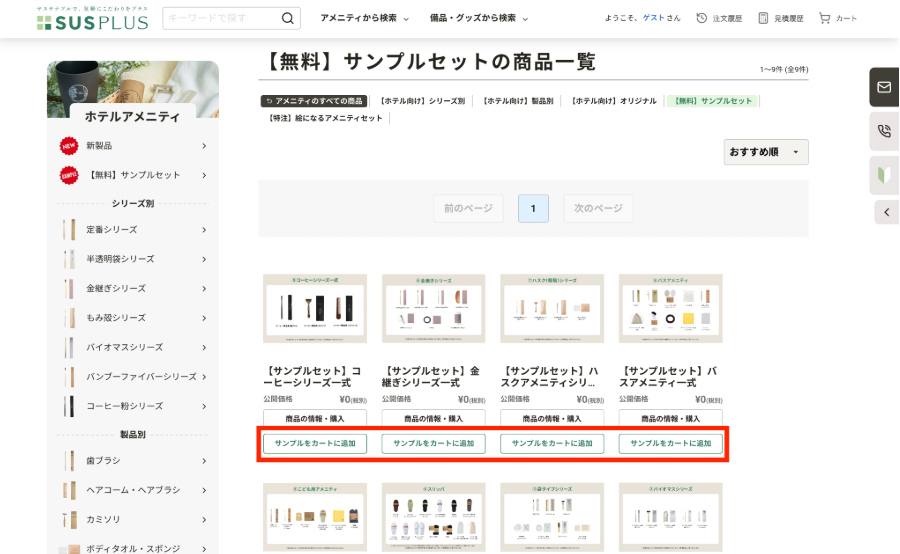Expand コーヒー粉シリーズ chevron arrow
The image size is (900, 554).
204,406
